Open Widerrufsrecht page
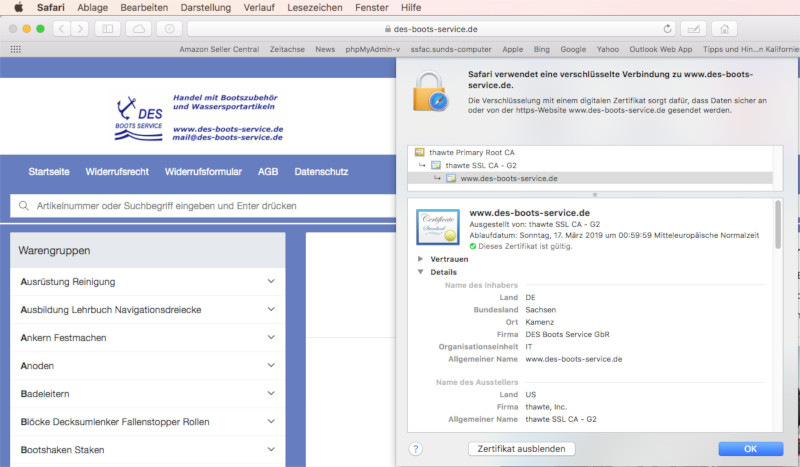Screen dimensions: 800x467 (x=117, y=171)
